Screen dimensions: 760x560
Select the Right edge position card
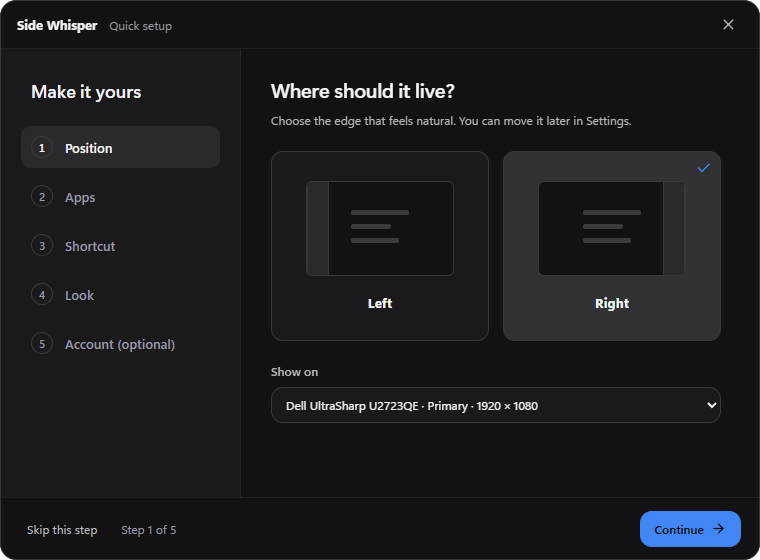pyautogui.click(x=612, y=246)
